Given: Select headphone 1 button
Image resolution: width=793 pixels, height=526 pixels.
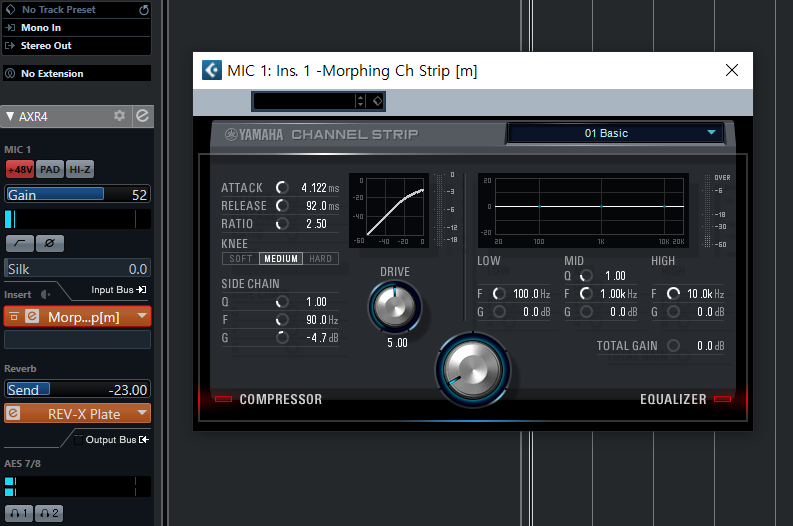Looking at the screenshot, I should click(19, 513).
